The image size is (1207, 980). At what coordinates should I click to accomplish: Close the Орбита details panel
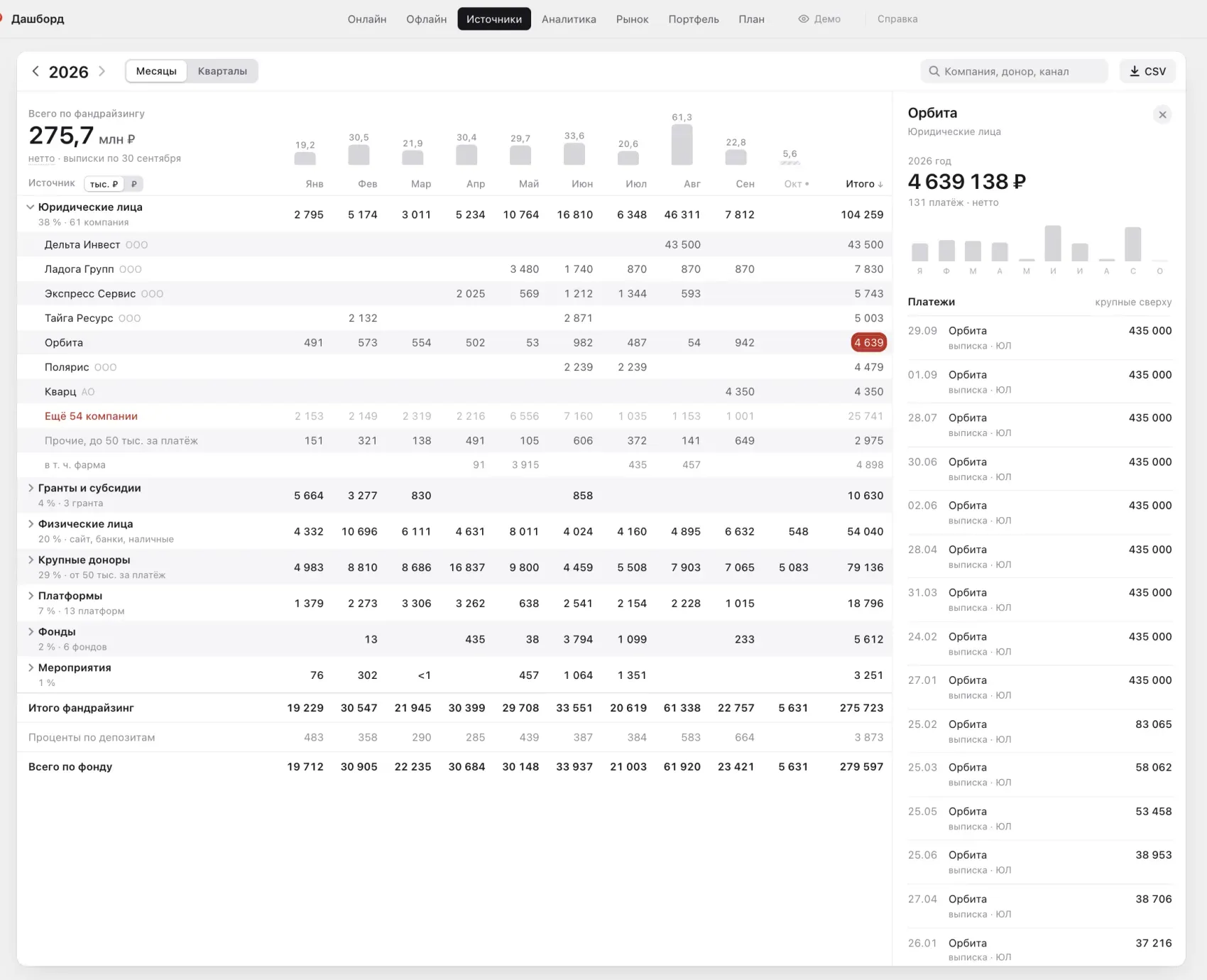(1162, 114)
